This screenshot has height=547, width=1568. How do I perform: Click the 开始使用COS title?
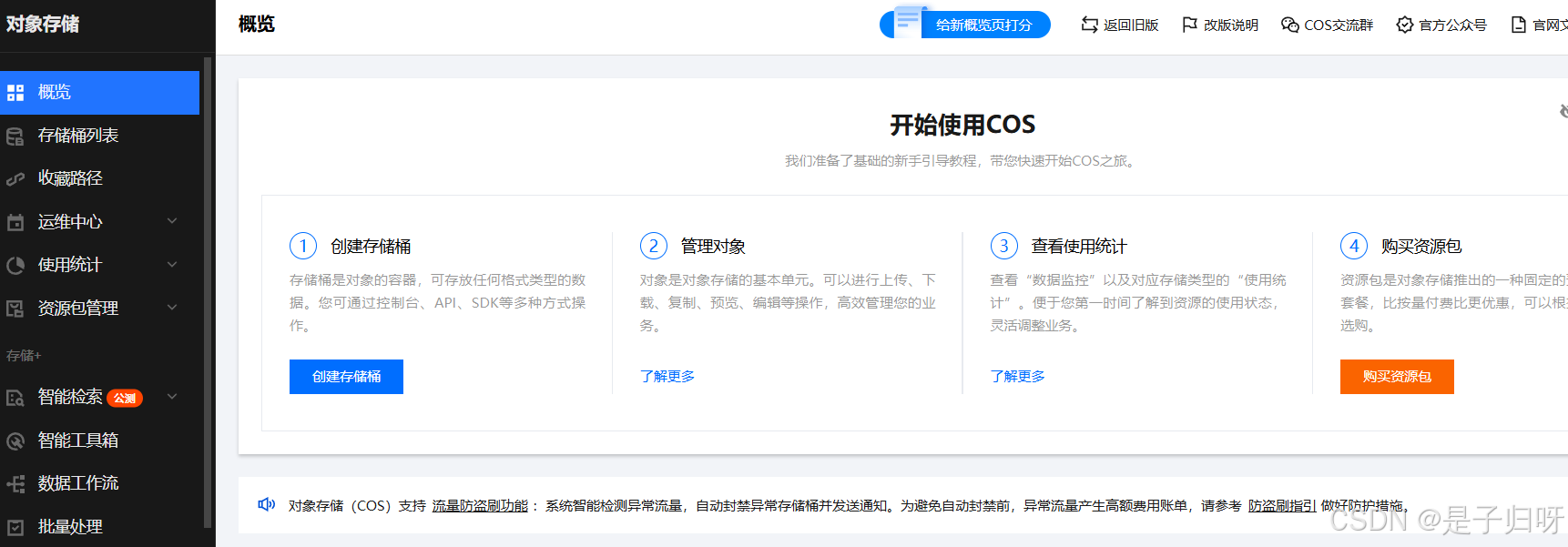point(962,125)
